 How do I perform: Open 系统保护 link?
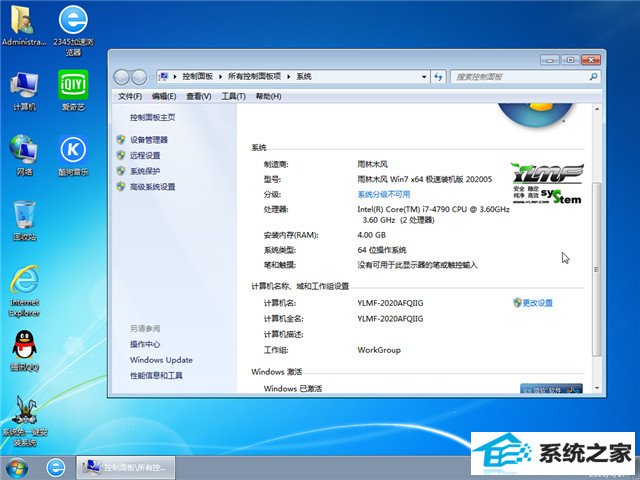coord(145,171)
